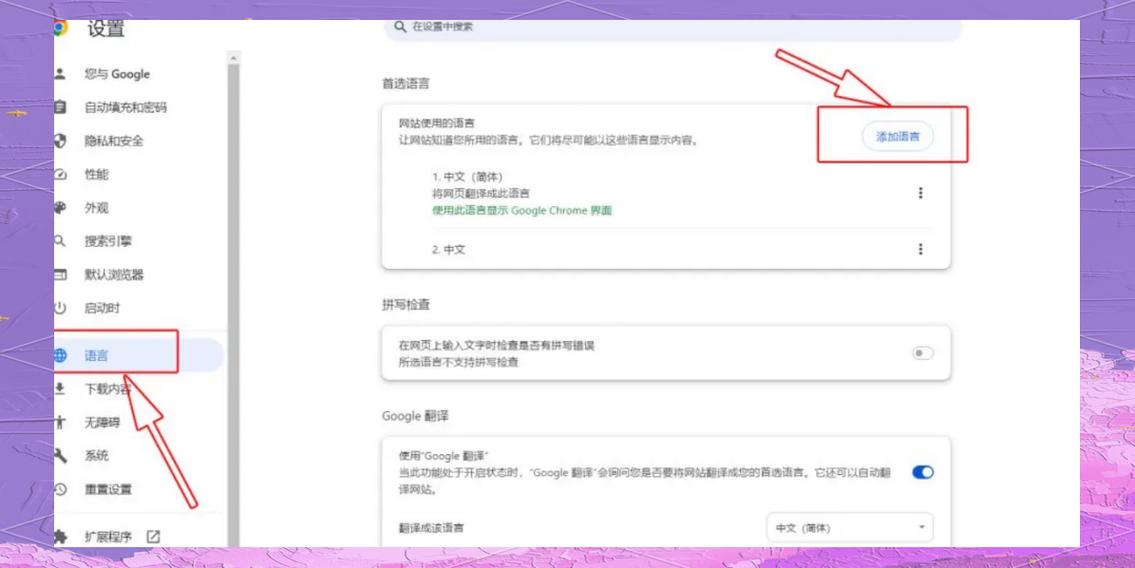Click the green 使用此语言显示 Google Chrome 界面 text
The width and height of the screenshot is (1135, 568).
(522, 211)
